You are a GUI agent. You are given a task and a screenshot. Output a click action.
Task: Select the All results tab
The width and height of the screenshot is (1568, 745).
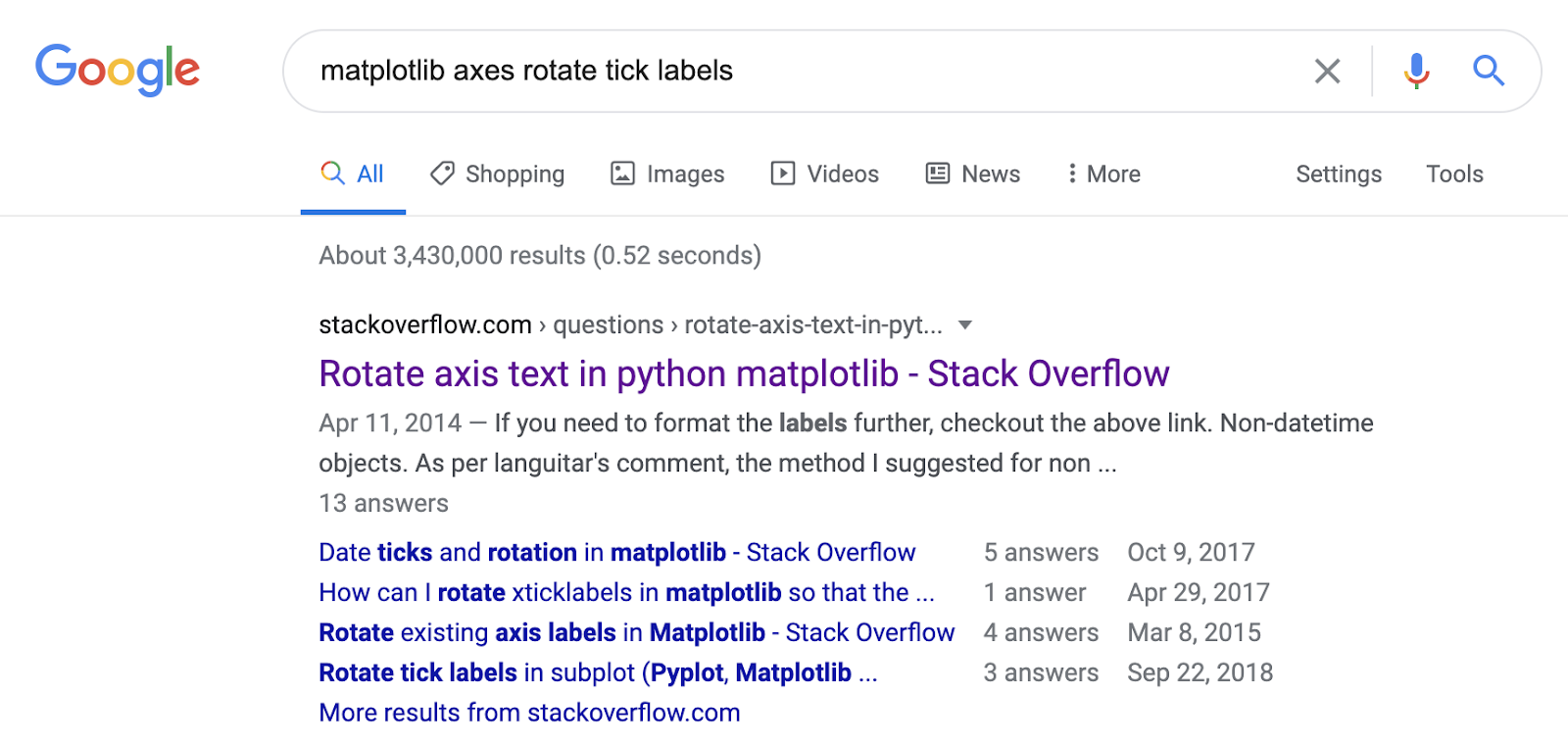(354, 174)
